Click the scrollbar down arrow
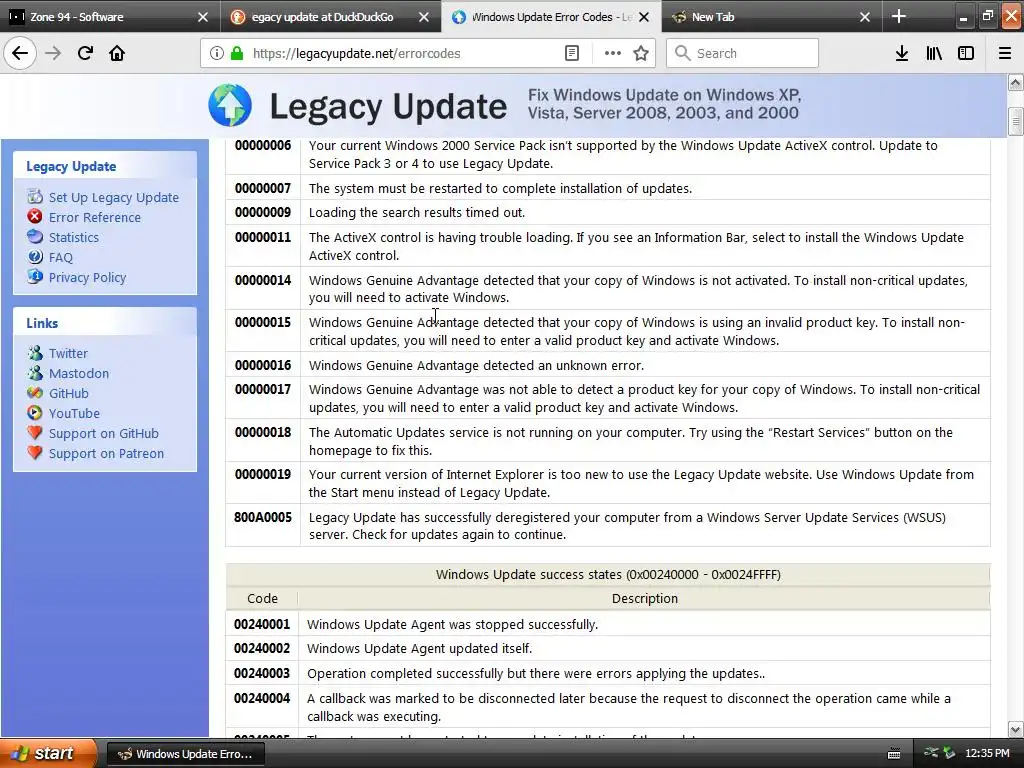1024x768 pixels. [x=1015, y=729]
